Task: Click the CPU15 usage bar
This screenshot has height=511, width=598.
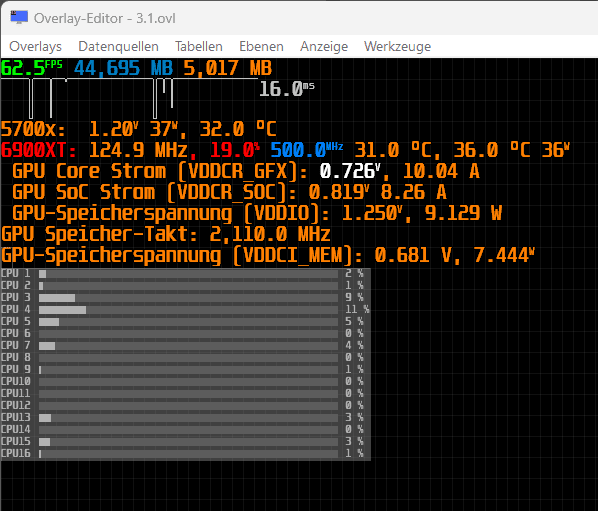Action: 188,442
